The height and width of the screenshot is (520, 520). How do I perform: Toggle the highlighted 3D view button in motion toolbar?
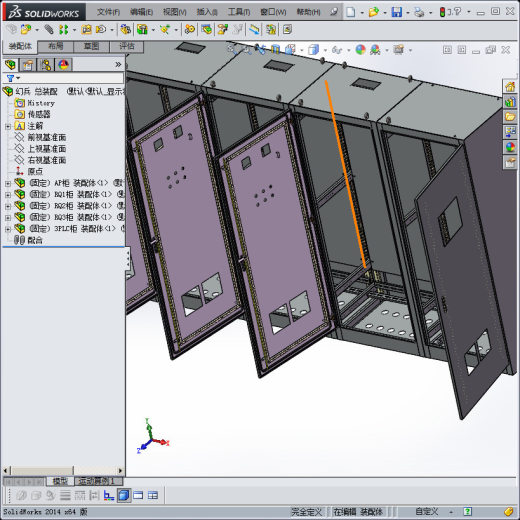[124, 495]
